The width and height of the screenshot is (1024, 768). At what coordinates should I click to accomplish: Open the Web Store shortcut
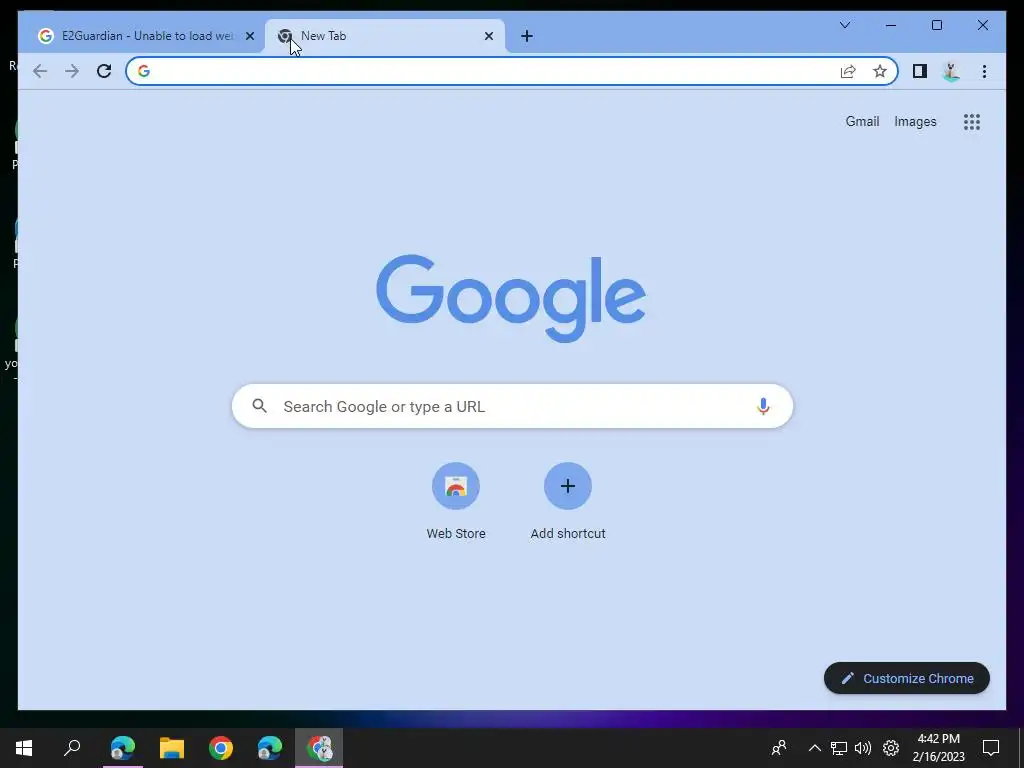[456, 501]
